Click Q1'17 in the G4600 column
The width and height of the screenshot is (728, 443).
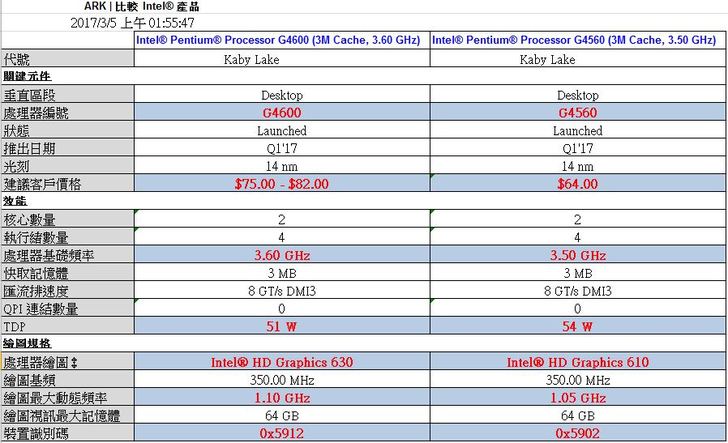[282, 149]
